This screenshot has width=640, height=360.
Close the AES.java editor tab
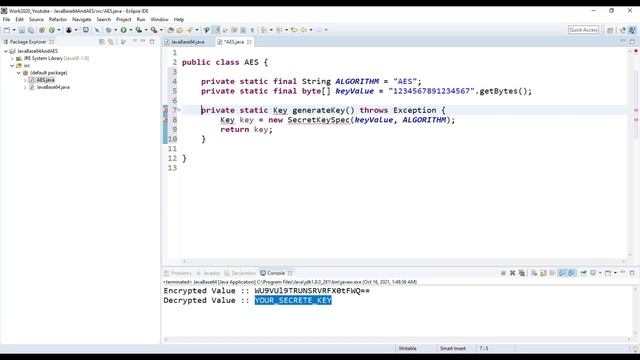pyautogui.click(x=249, y=42)
